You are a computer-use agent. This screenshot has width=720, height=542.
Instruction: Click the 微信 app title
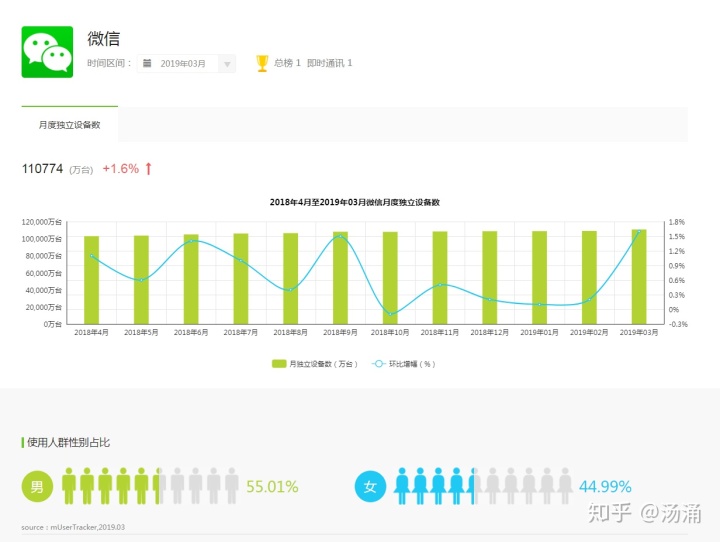tap(104, 39)
